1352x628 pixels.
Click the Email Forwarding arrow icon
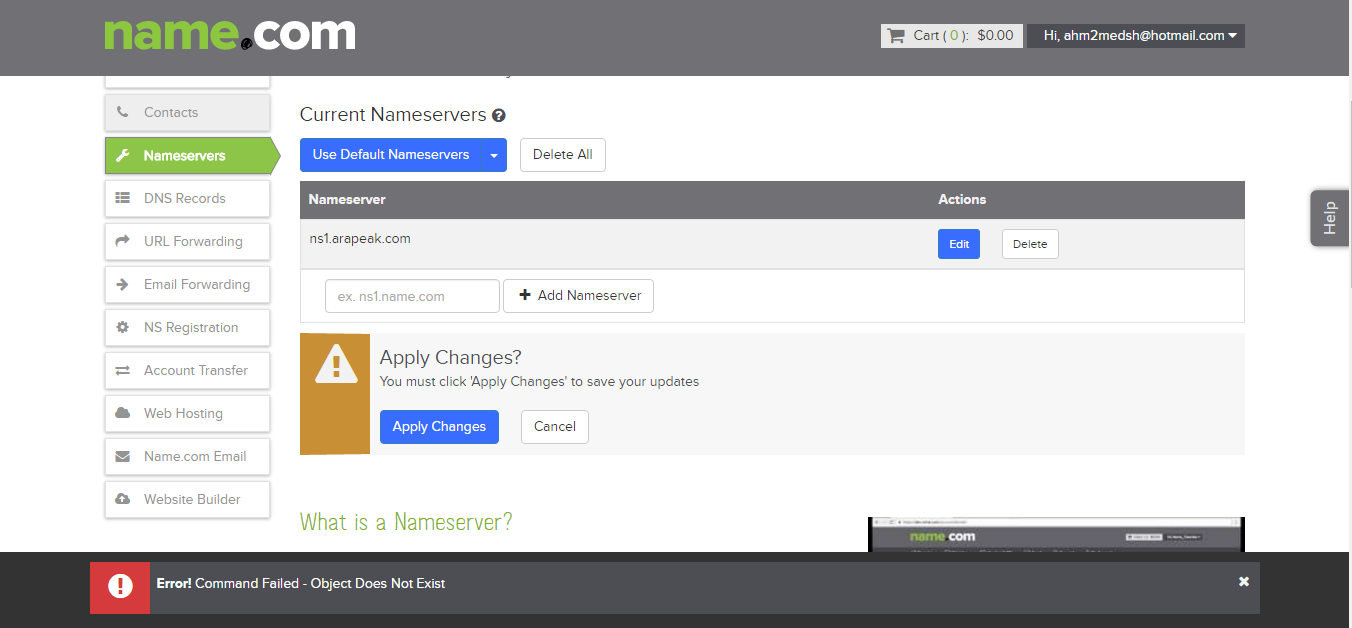[x=123, y=284]
